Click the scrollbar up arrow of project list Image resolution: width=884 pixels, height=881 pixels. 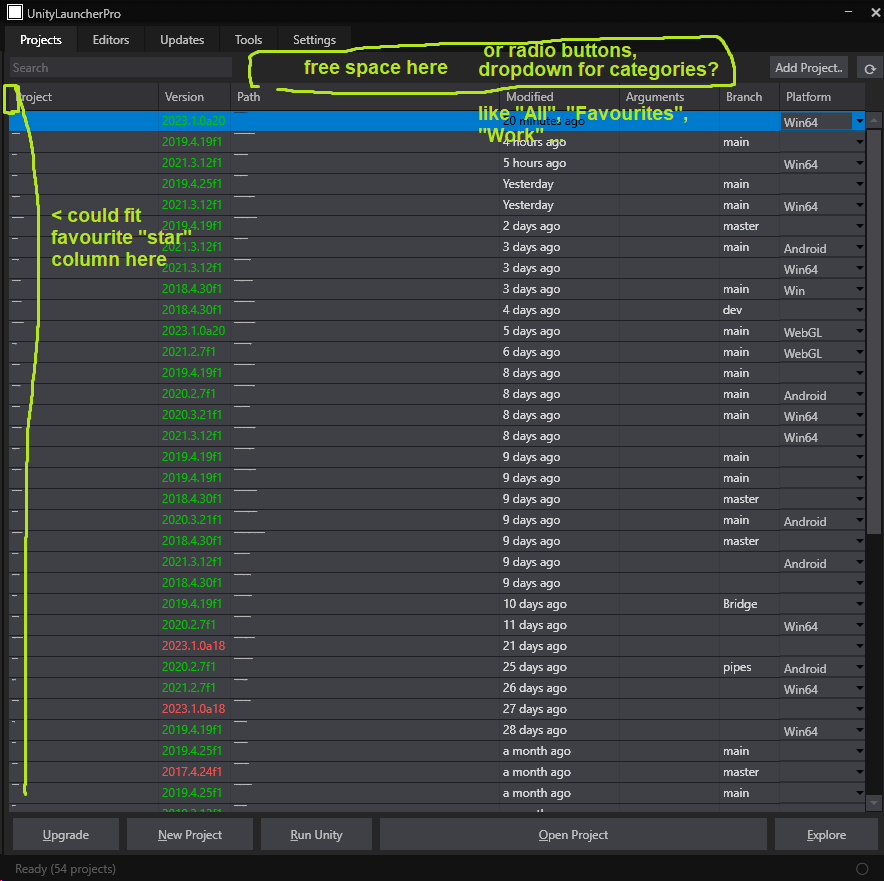click(x=874, y=120)
